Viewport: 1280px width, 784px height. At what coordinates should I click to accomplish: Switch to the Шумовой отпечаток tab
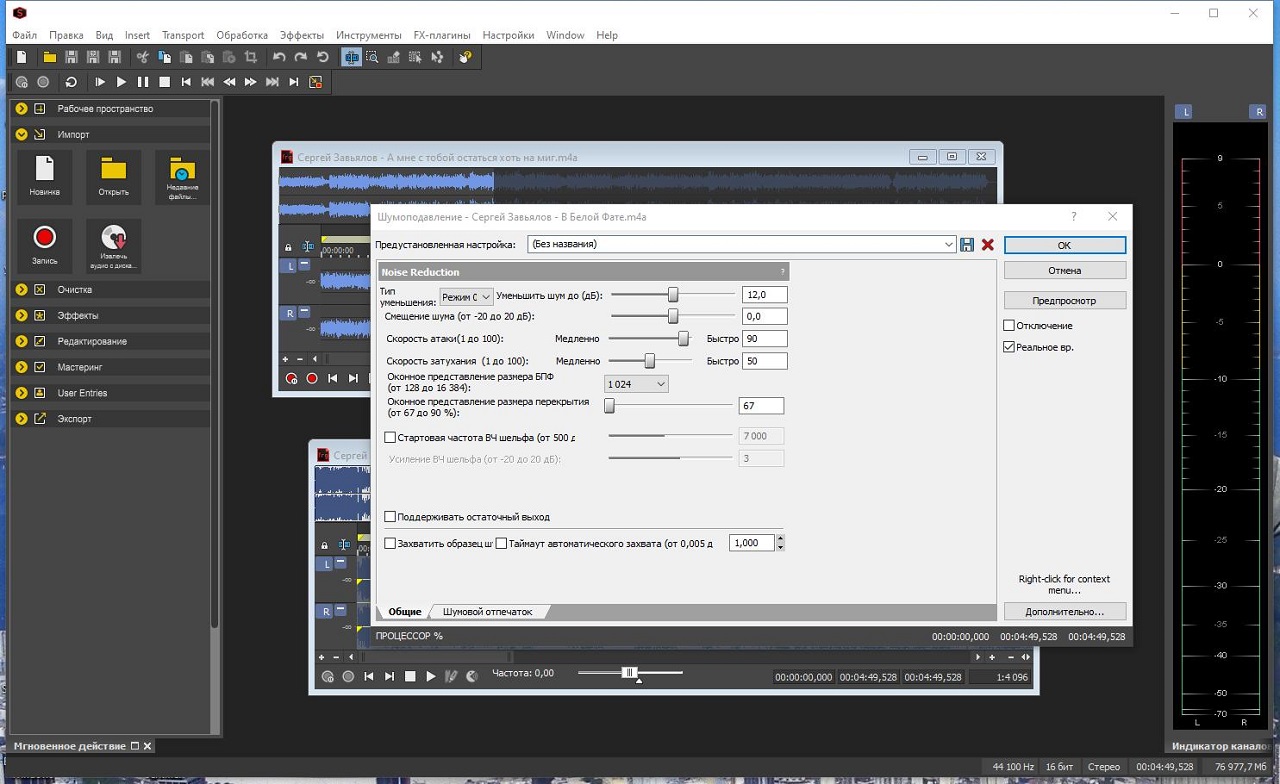tap(487, 611)
